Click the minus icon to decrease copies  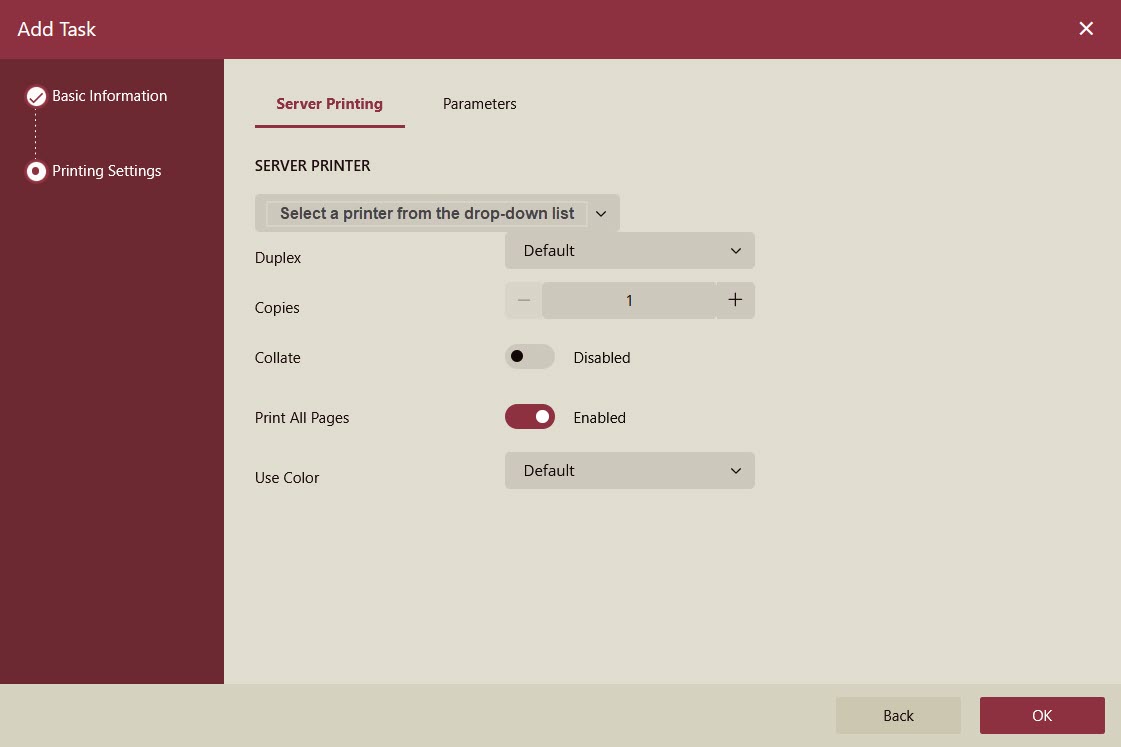coord(523,300)
